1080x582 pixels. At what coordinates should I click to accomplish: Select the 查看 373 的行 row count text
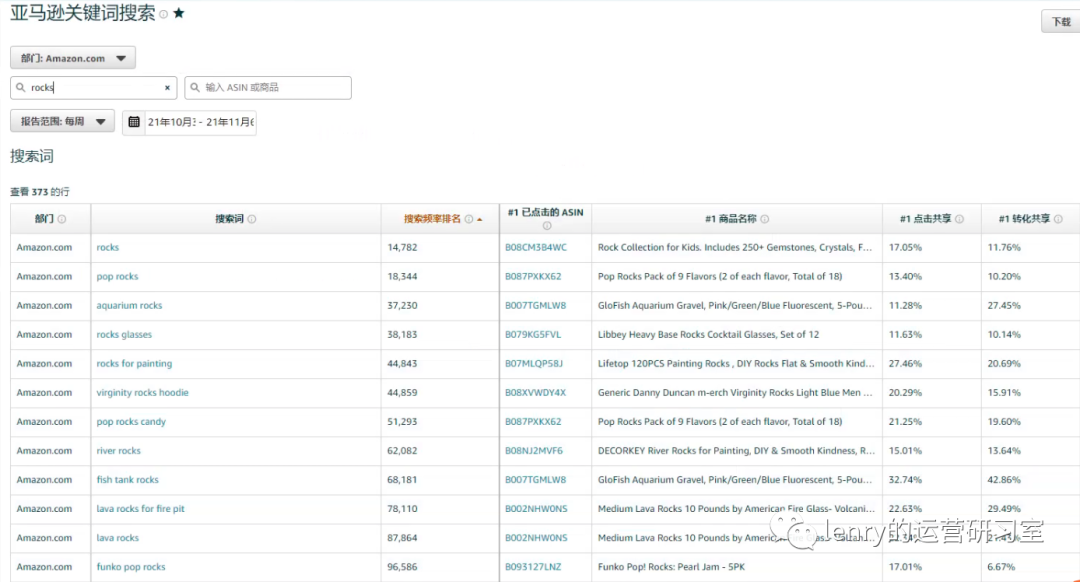(40, 191)
